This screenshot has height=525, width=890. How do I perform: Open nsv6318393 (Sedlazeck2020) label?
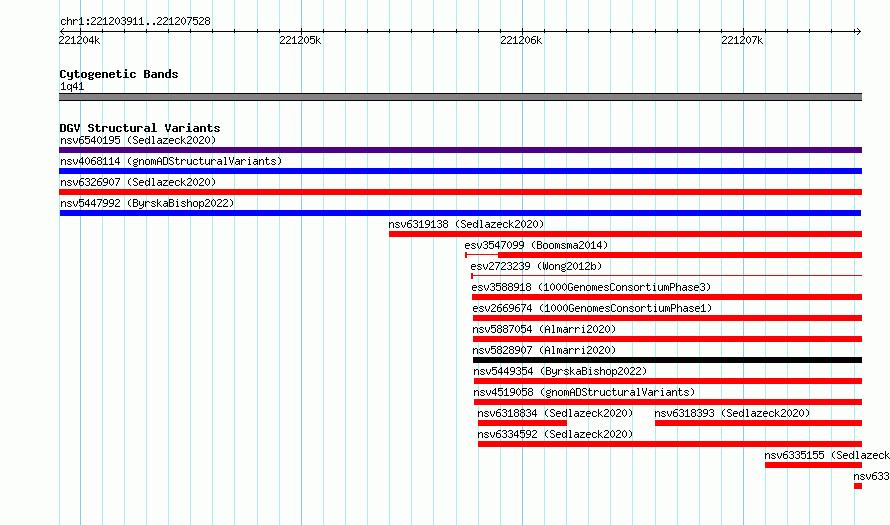[732, 413]
